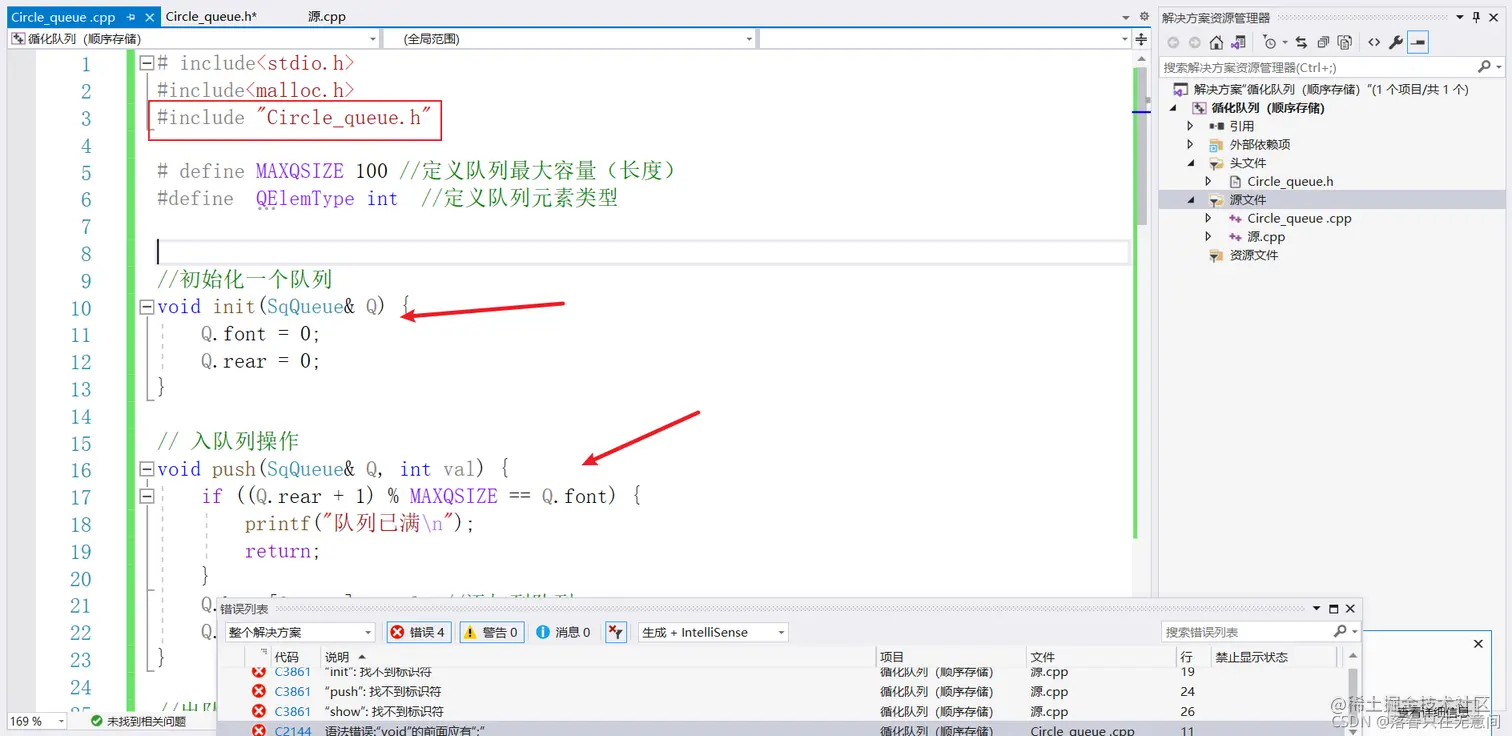Collapse the 源文件 folder
The image size is (1512, 736).
(x=1190, y=200)
